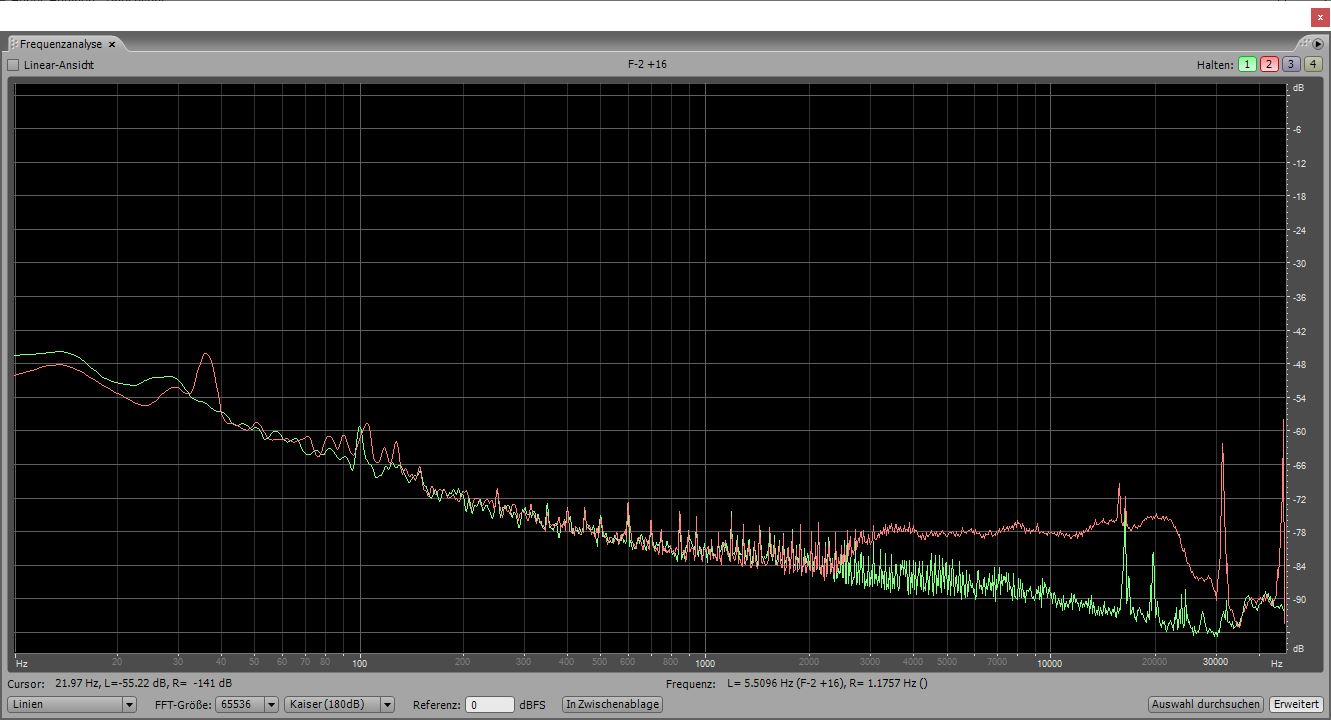Click the 100 Hz axis label
Screen dimensions: 1331x720
[x=360, y=663]
